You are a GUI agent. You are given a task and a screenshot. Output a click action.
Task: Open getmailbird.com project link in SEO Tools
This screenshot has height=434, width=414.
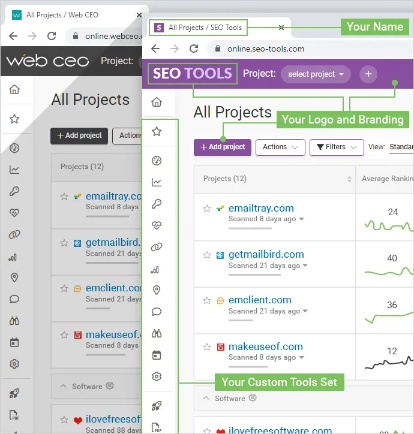(266, 255)
